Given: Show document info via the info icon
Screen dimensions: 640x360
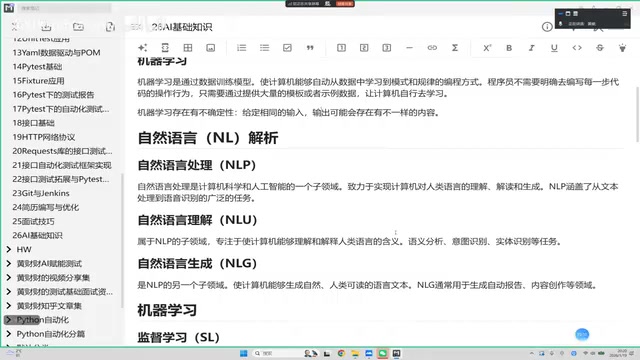Looking at the screenshot, I should point(547,27).
